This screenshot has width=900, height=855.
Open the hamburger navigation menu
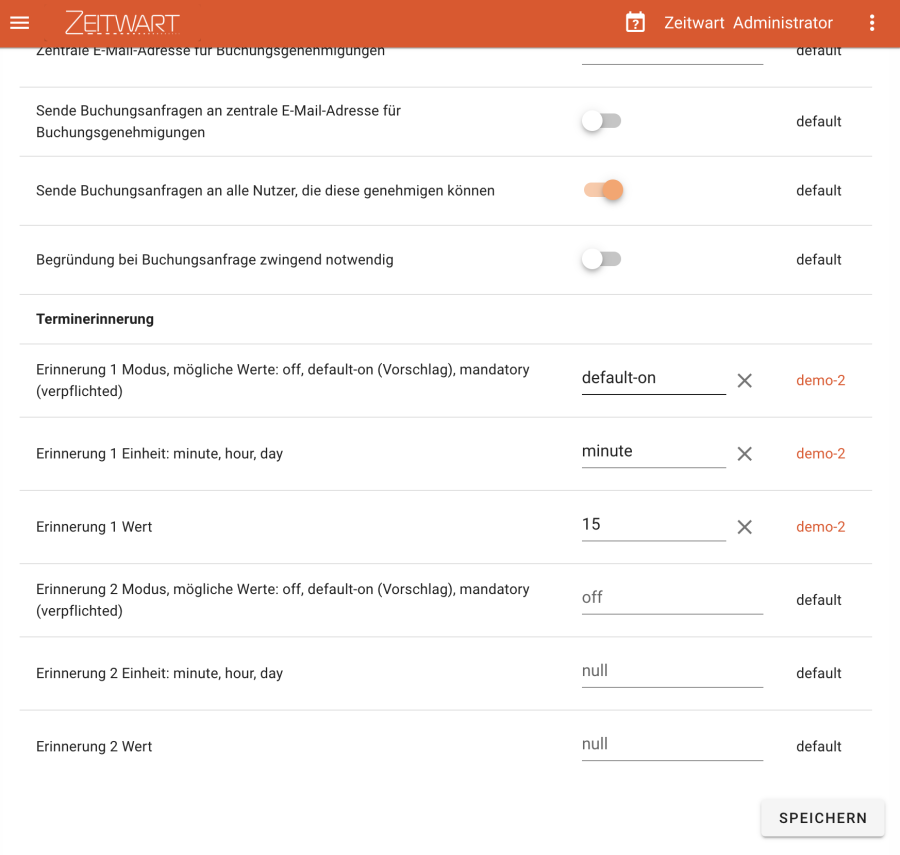(20, 23)
